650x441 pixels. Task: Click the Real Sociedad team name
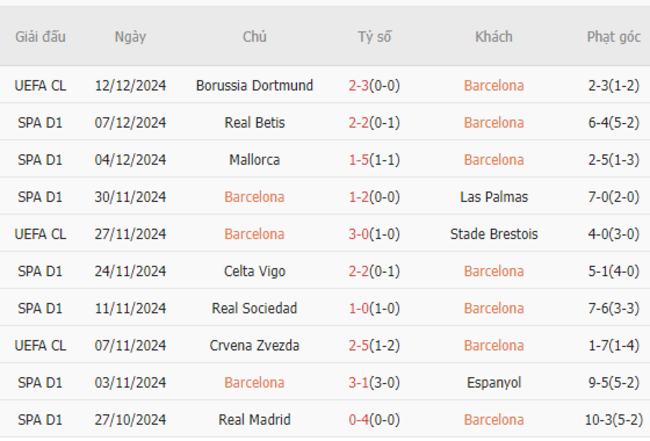pyautogui.click(x=255, y=308)
